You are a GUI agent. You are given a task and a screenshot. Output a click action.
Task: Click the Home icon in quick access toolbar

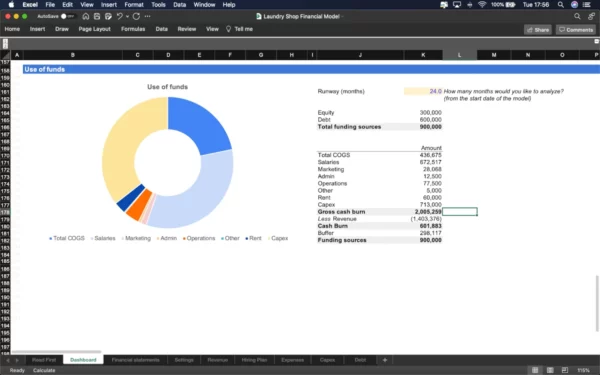(86, 16)
